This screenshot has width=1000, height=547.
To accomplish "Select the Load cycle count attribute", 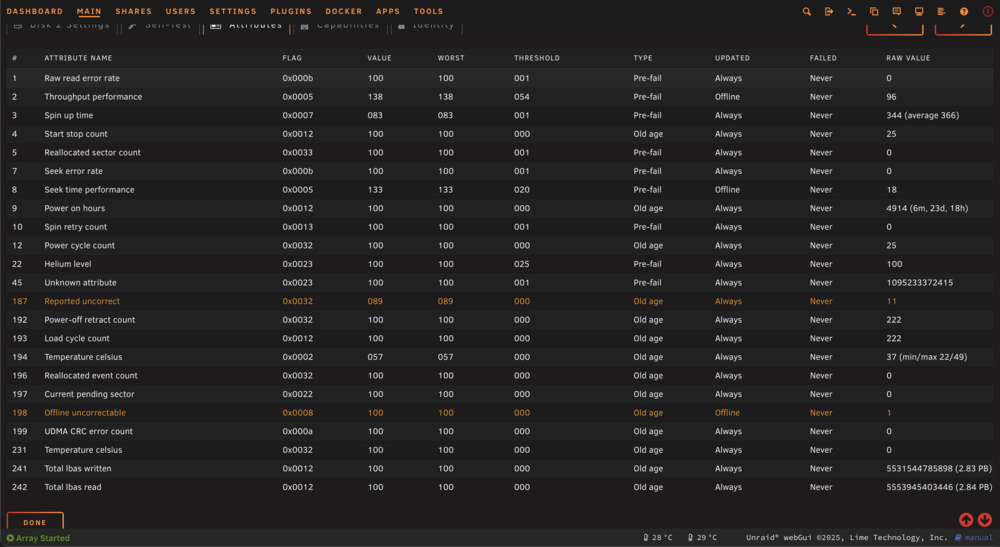I will coord(77,339).
